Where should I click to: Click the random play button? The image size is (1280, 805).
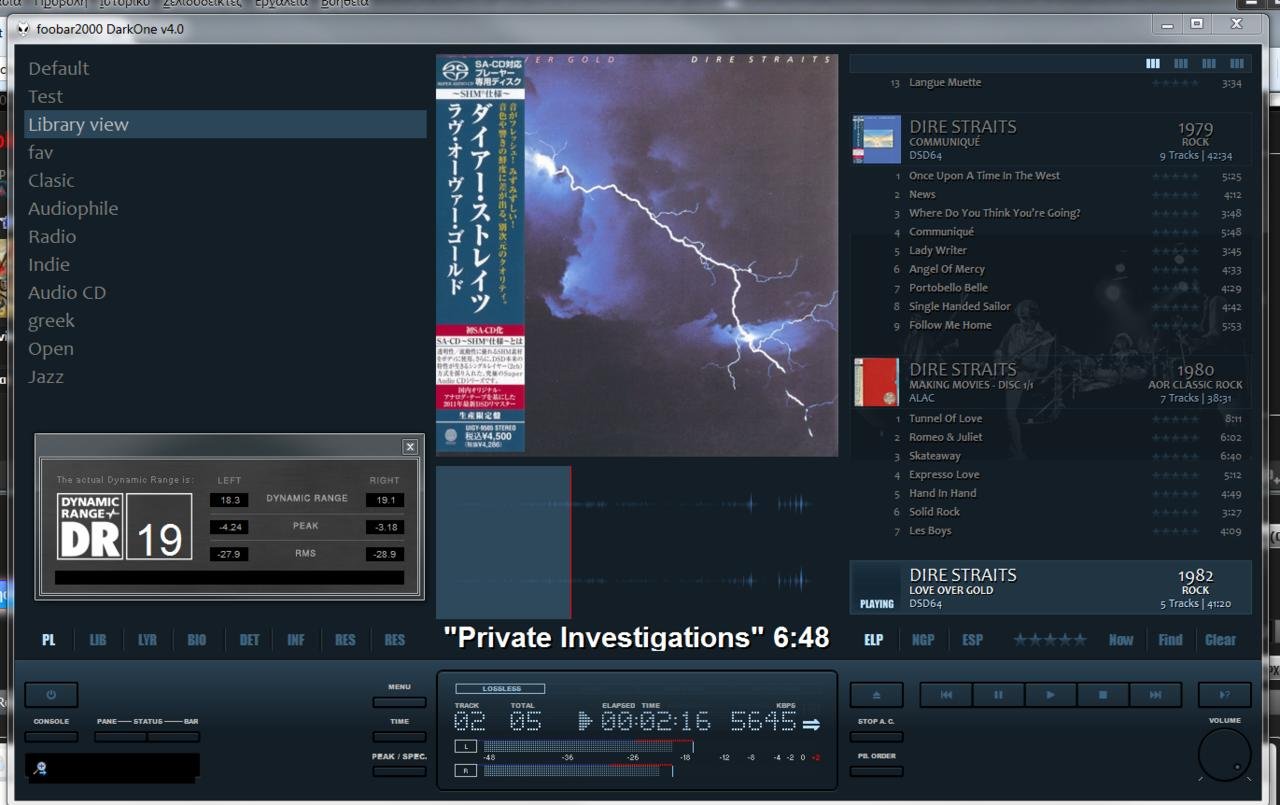[x=1224, y=695]
